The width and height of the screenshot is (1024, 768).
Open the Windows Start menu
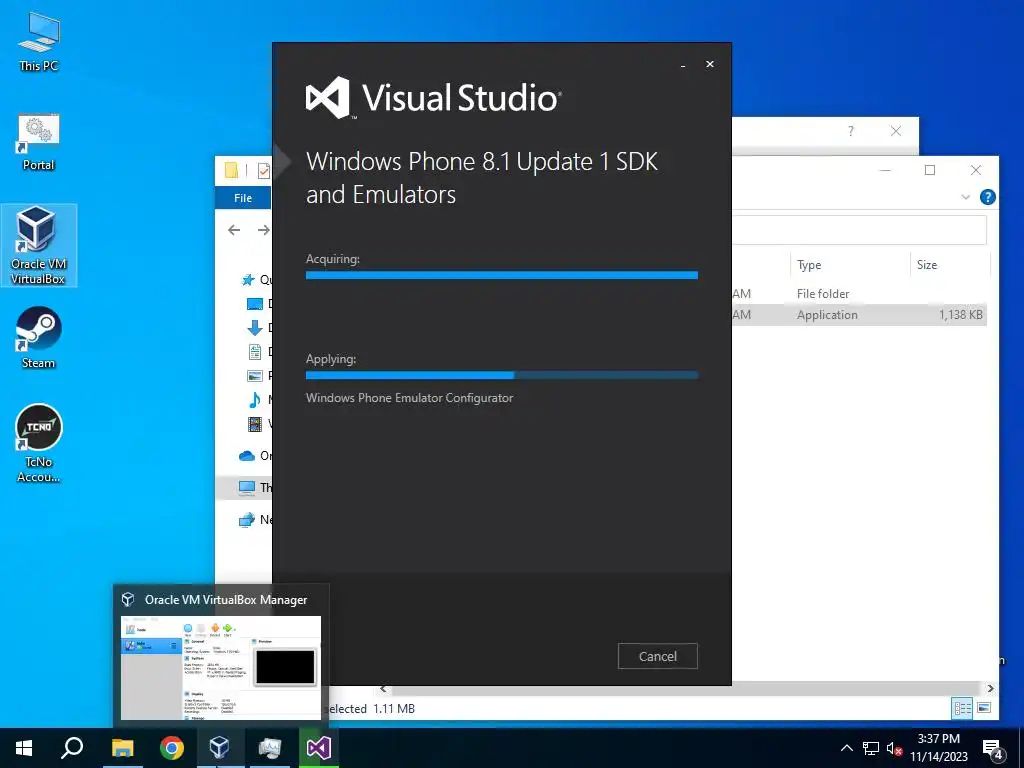tap(24, 748)
